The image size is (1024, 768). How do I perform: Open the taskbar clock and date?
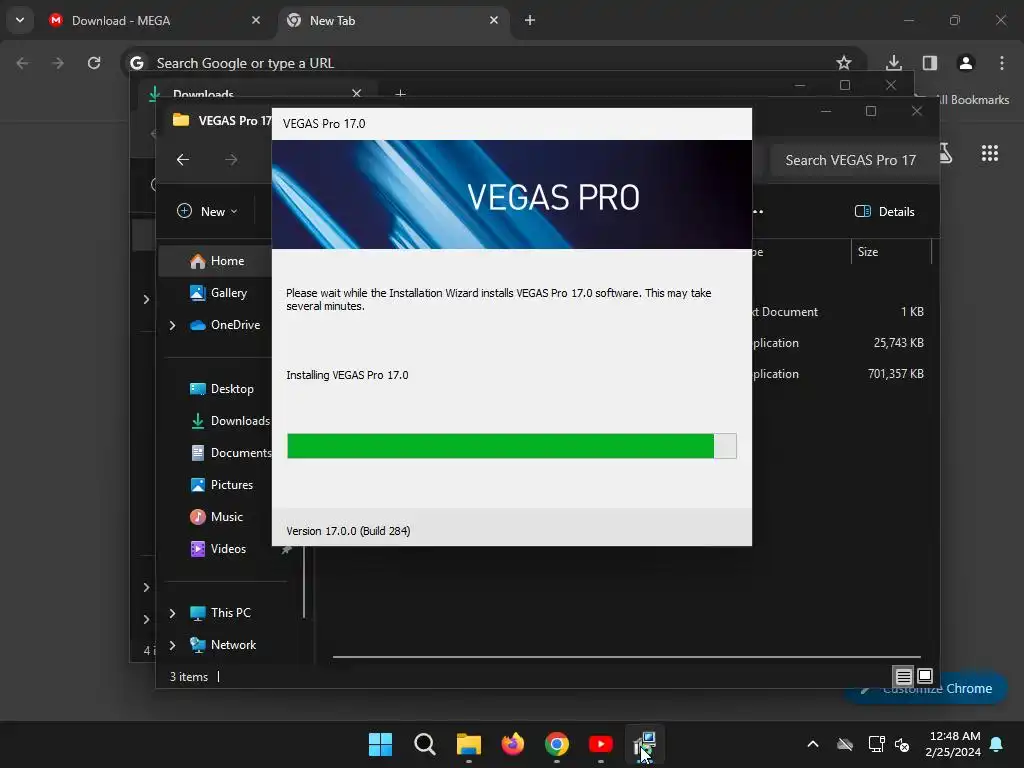click(953, 744)
